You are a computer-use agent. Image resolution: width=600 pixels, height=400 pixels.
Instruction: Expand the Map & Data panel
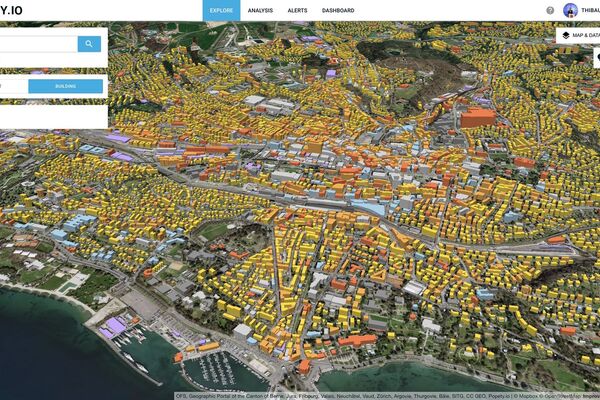click(x=586, y=34)
